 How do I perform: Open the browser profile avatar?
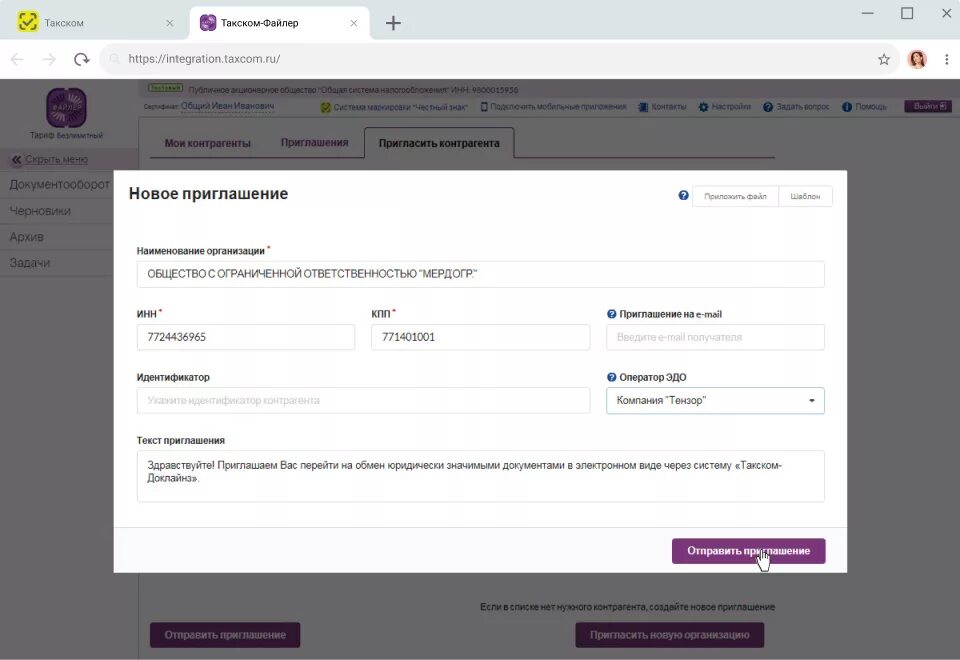[917, 59]
